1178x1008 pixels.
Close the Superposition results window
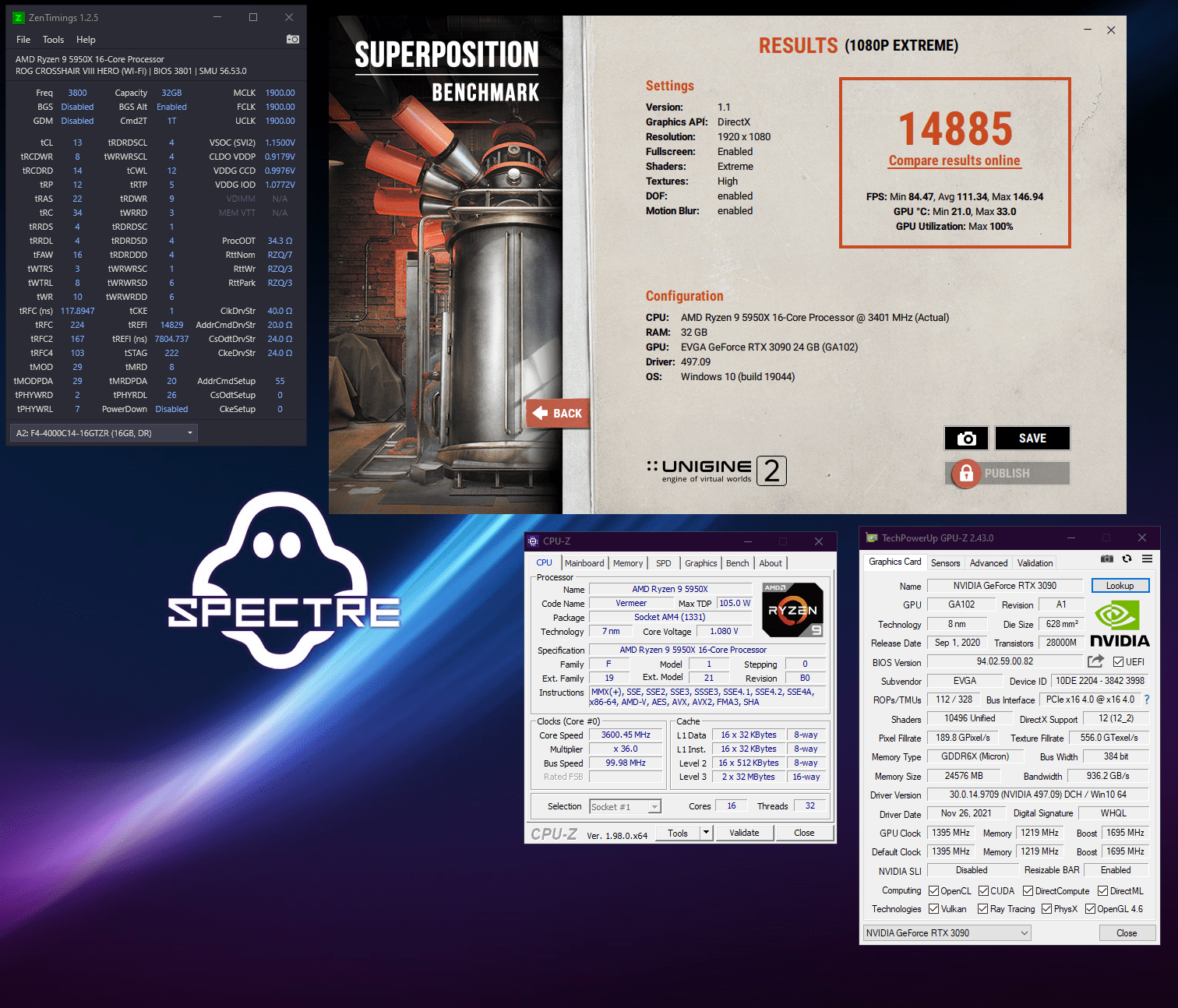1111,30
